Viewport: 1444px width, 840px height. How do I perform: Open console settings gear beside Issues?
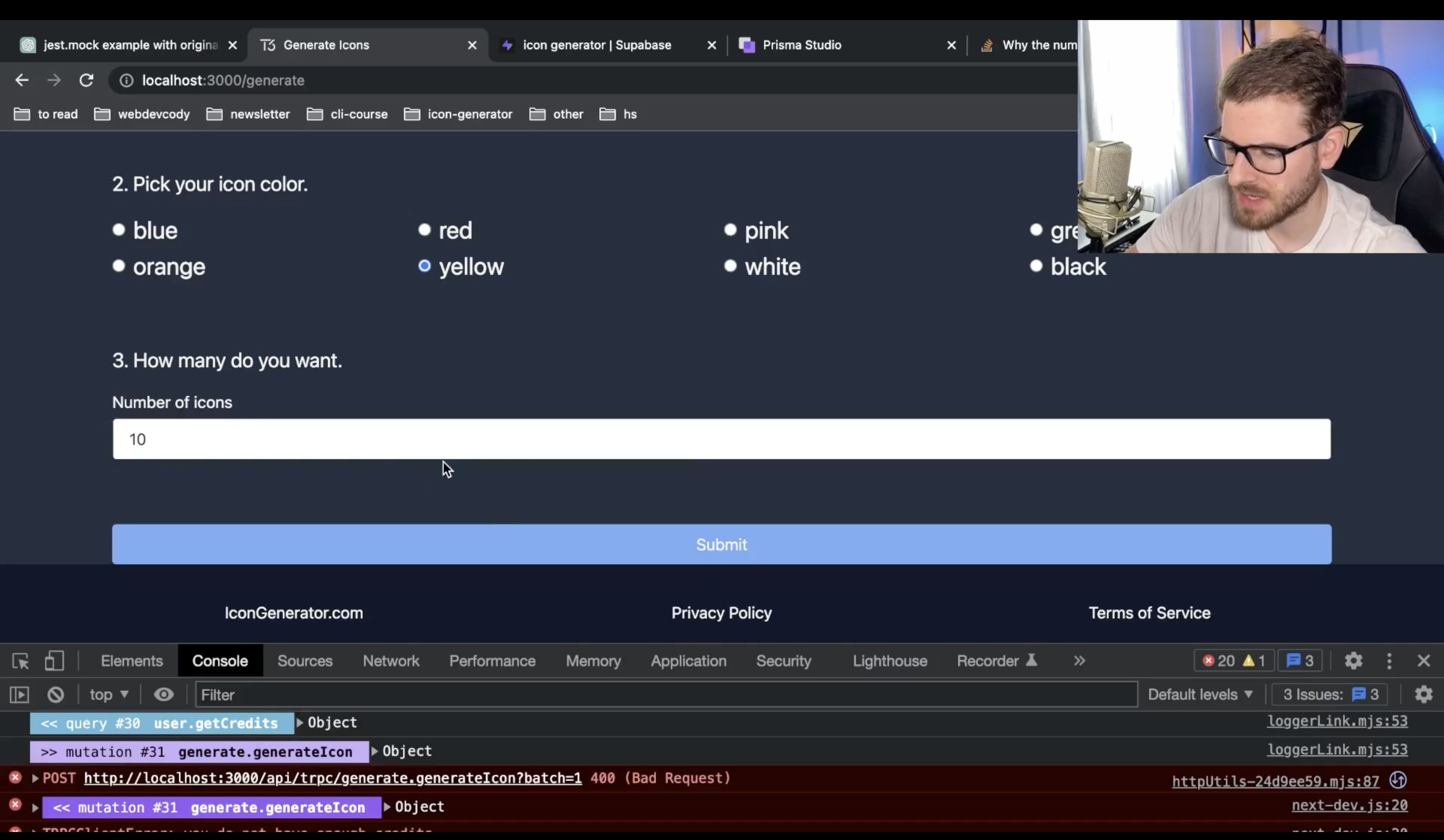click(1423, 695)
